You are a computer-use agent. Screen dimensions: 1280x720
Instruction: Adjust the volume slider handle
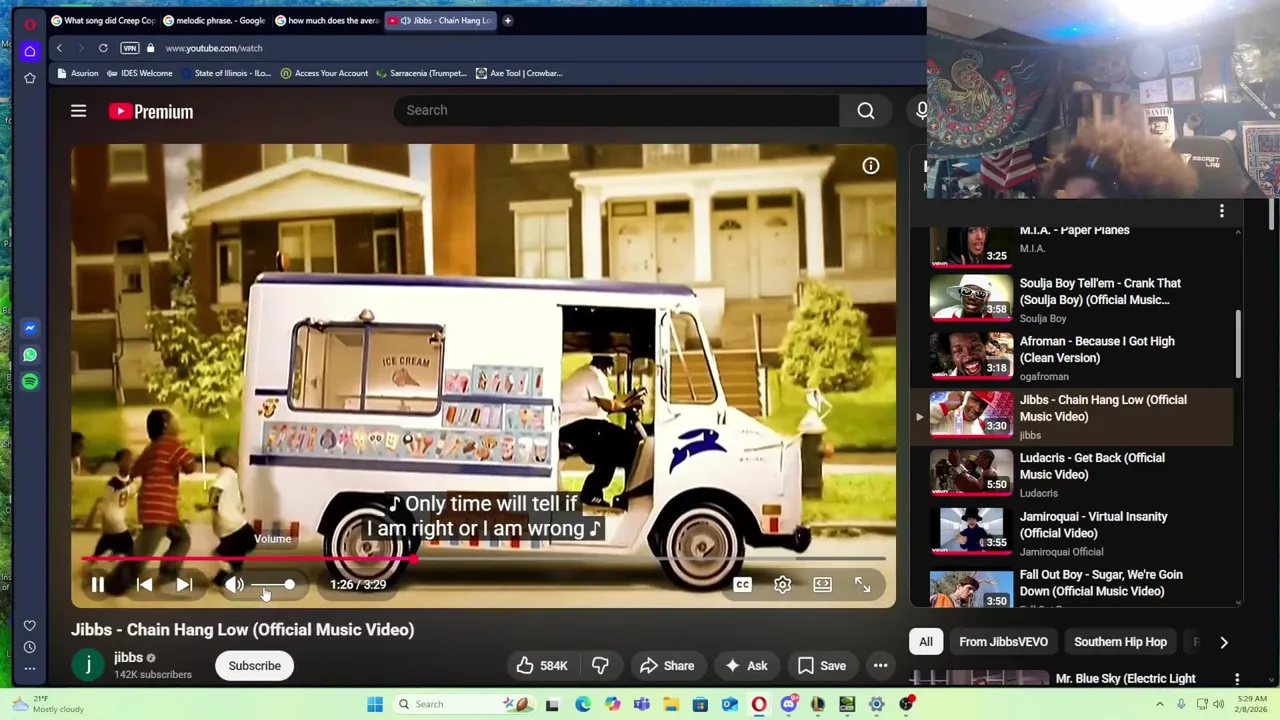[x=289, y=585]
